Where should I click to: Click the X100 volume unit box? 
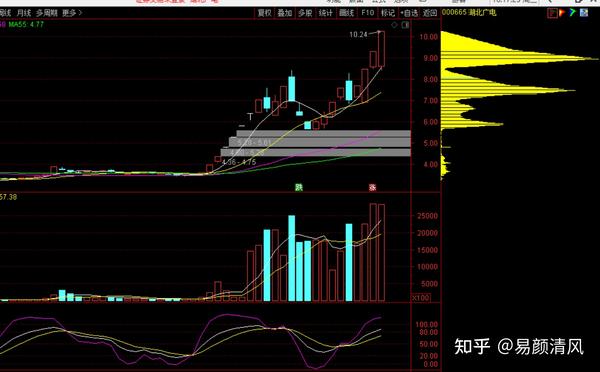[421, 298]
